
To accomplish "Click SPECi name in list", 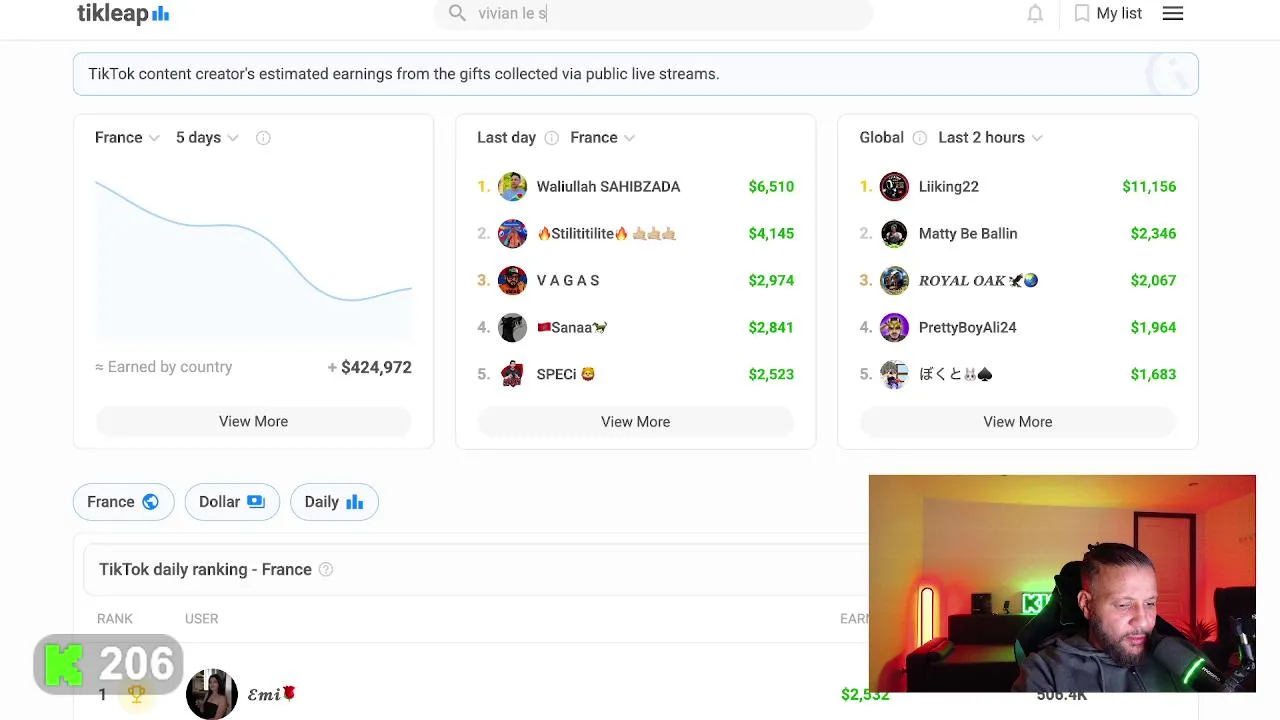I will tap(566, 375).
